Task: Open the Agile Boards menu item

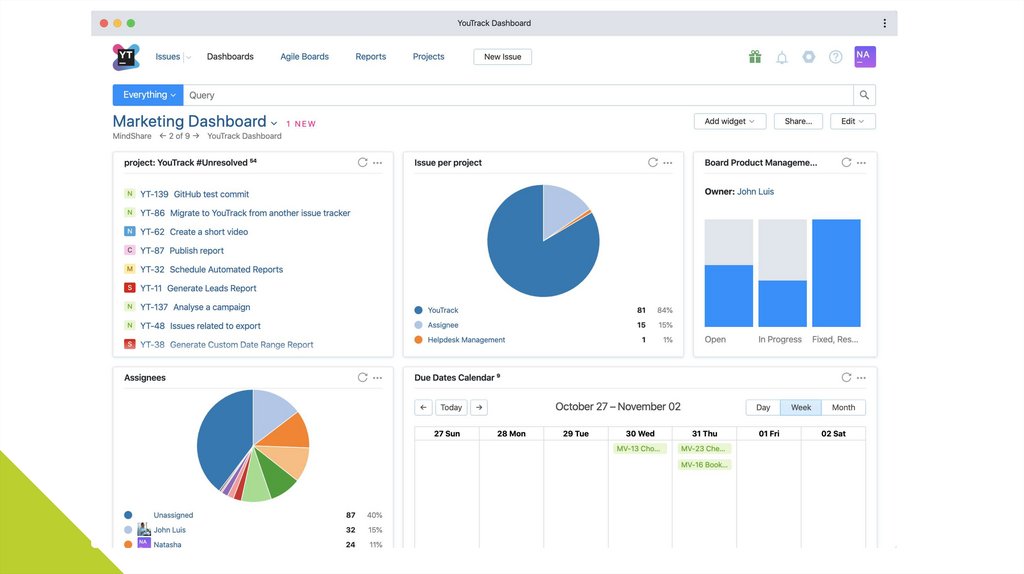Action: coord(304,57)
